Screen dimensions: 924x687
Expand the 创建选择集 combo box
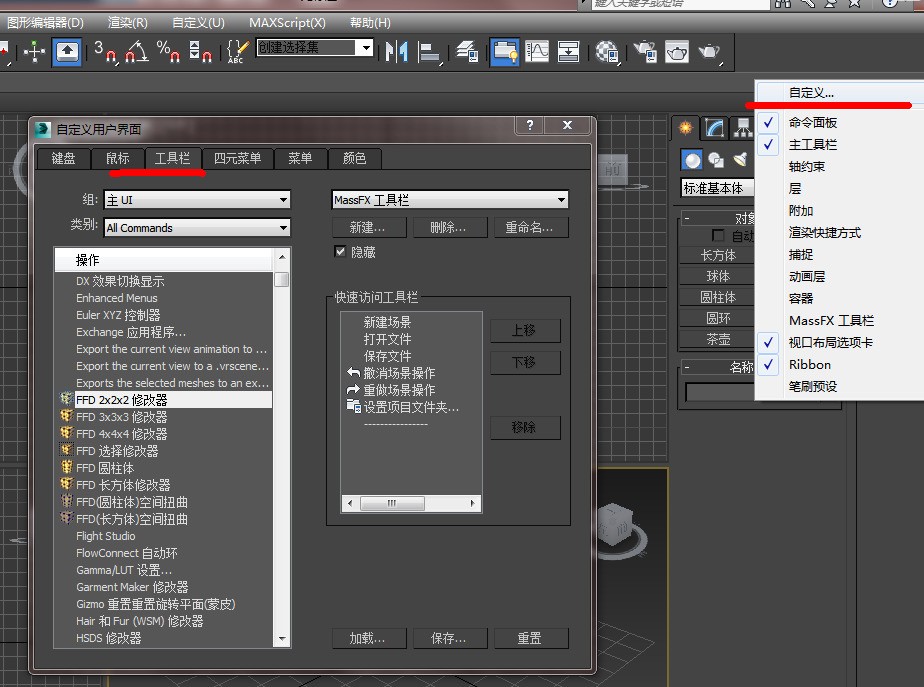[x=364, y=48]
